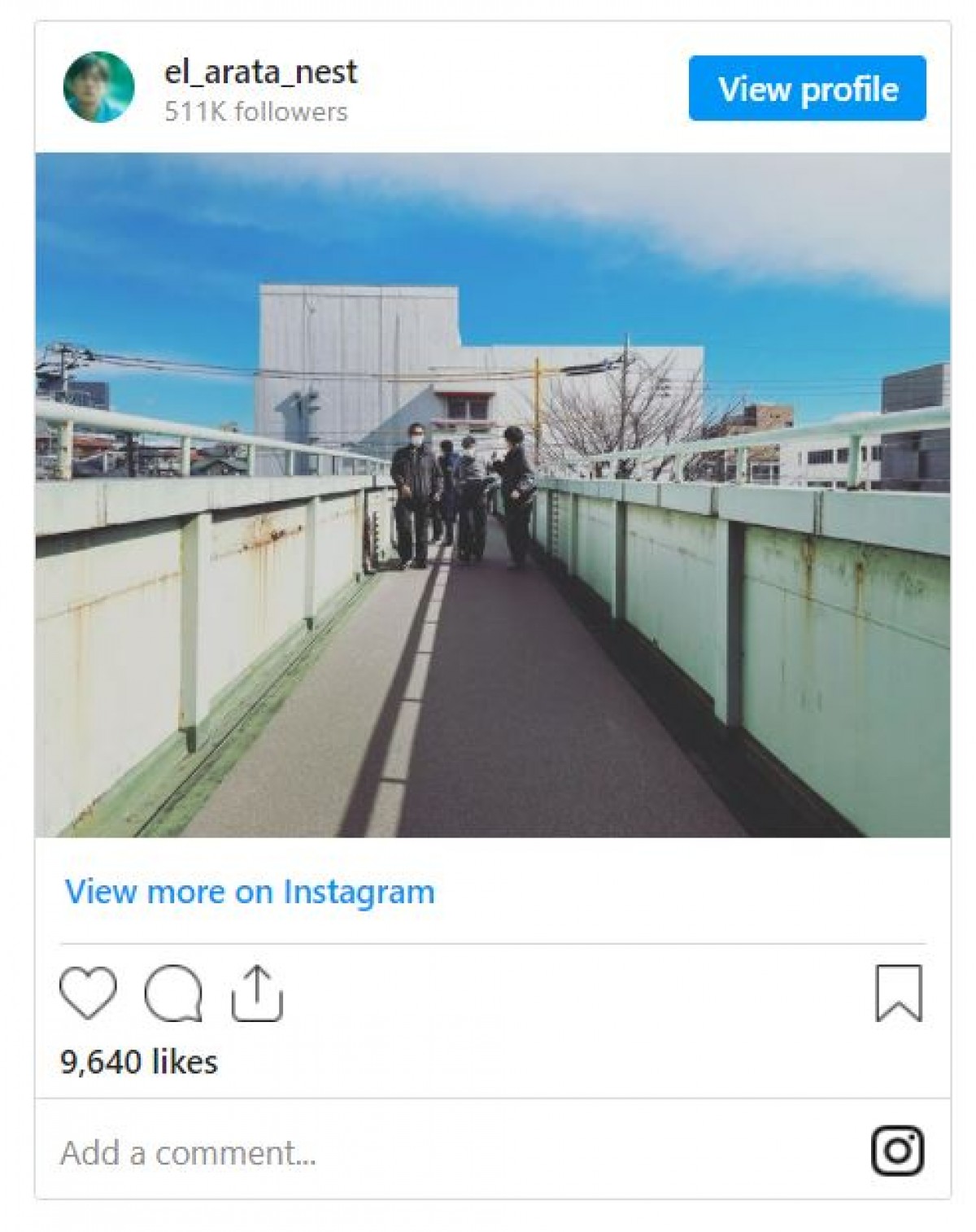
Task: Click the View profile button
Action: [807, 88]
